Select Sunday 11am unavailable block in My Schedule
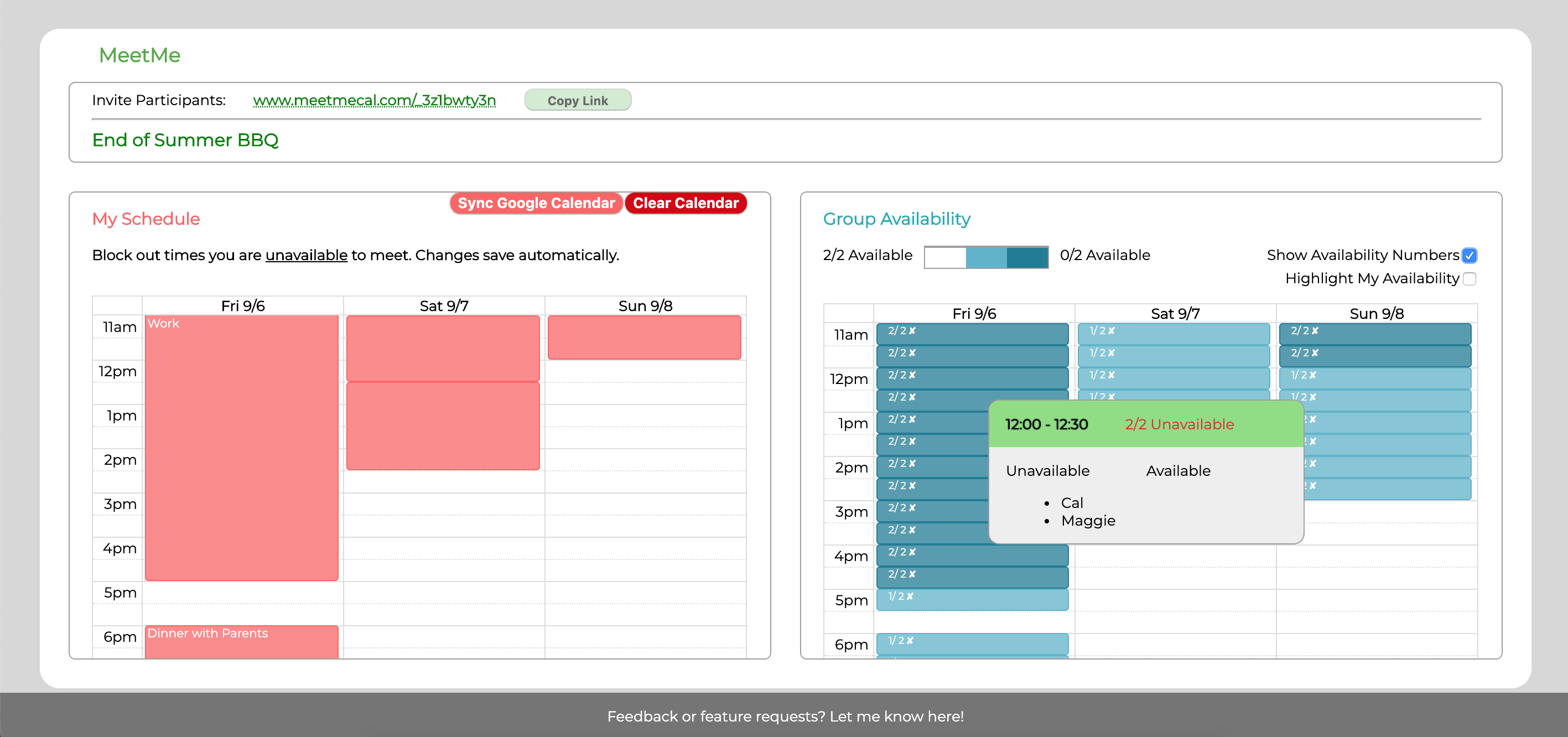The width and height of the screenshot is (1568, 737). point(644,337)
